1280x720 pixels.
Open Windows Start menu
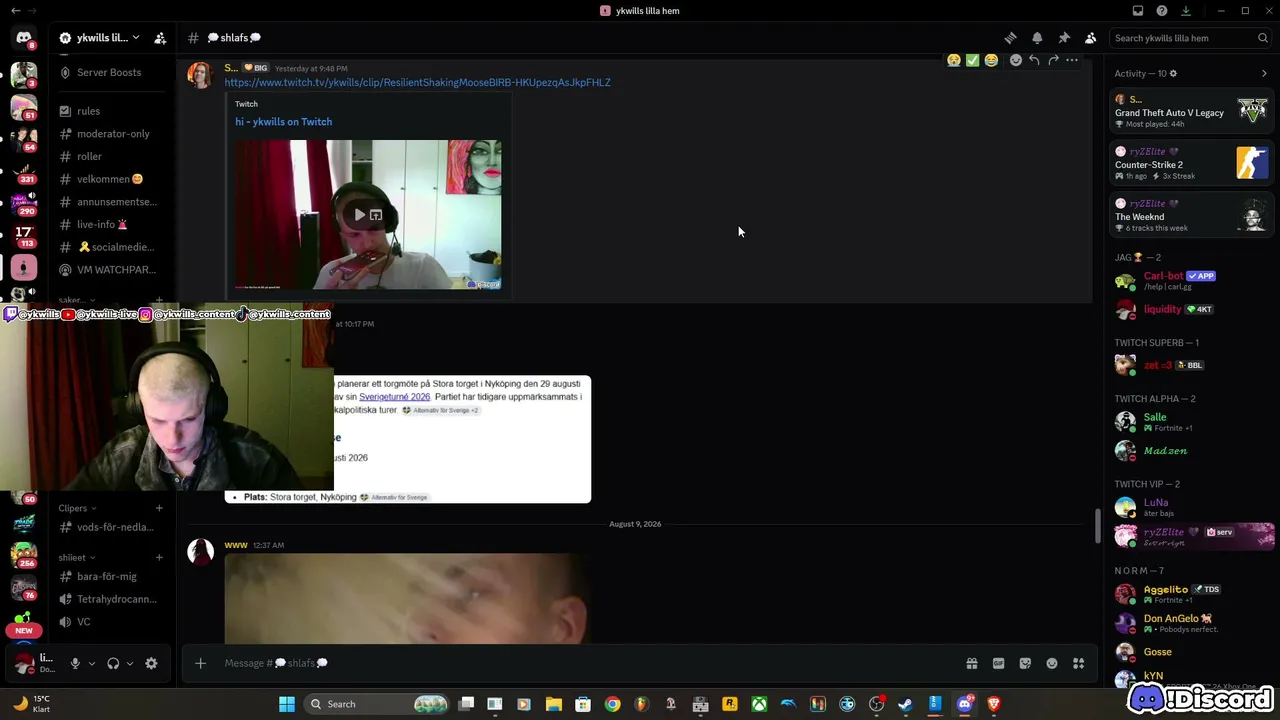pyautogui.click(x=287, y=704)
